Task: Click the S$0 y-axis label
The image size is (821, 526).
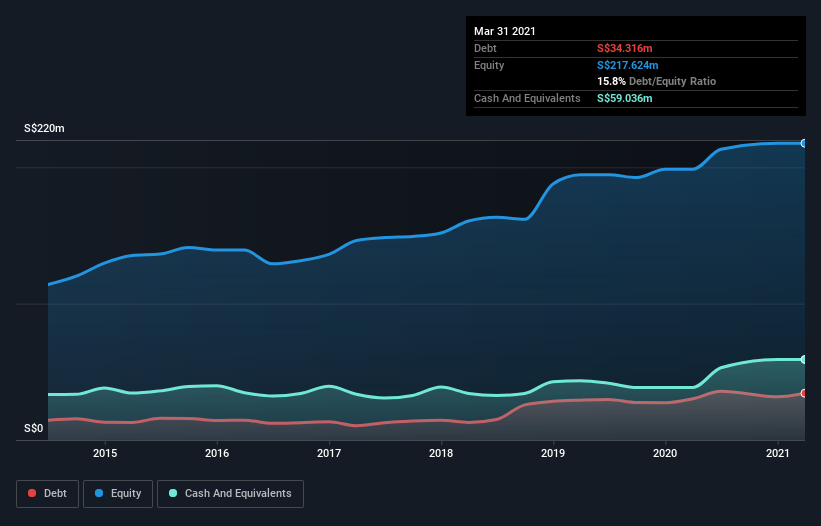Action: click(34, 429)
